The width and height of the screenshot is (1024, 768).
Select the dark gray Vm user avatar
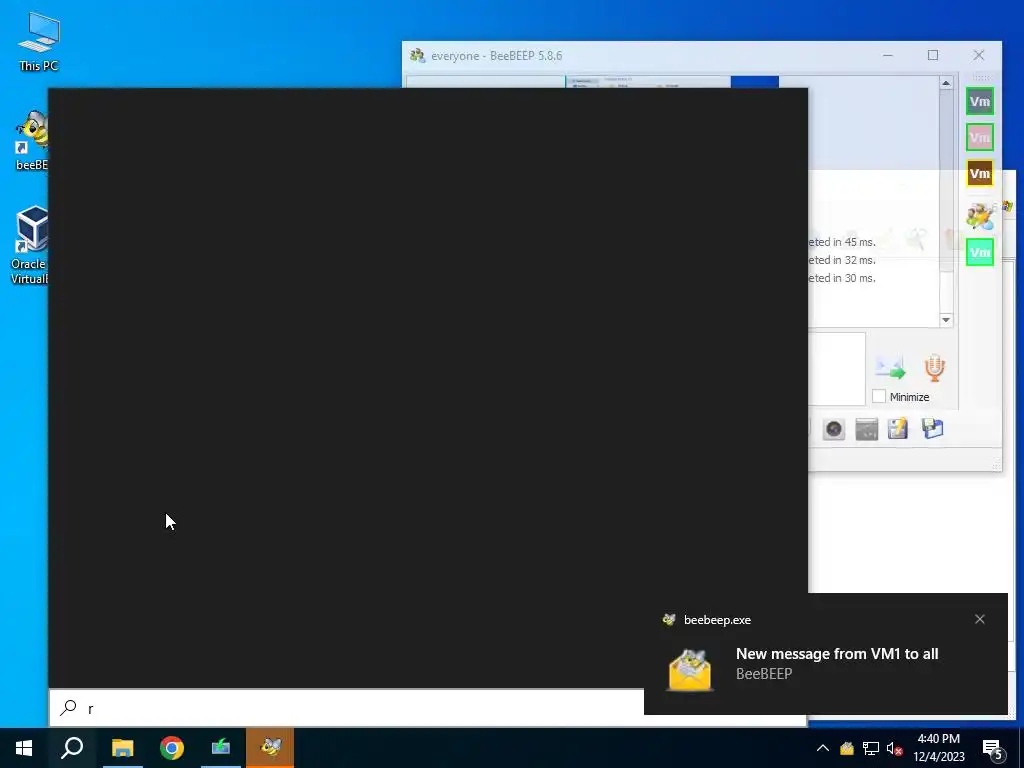980,101
